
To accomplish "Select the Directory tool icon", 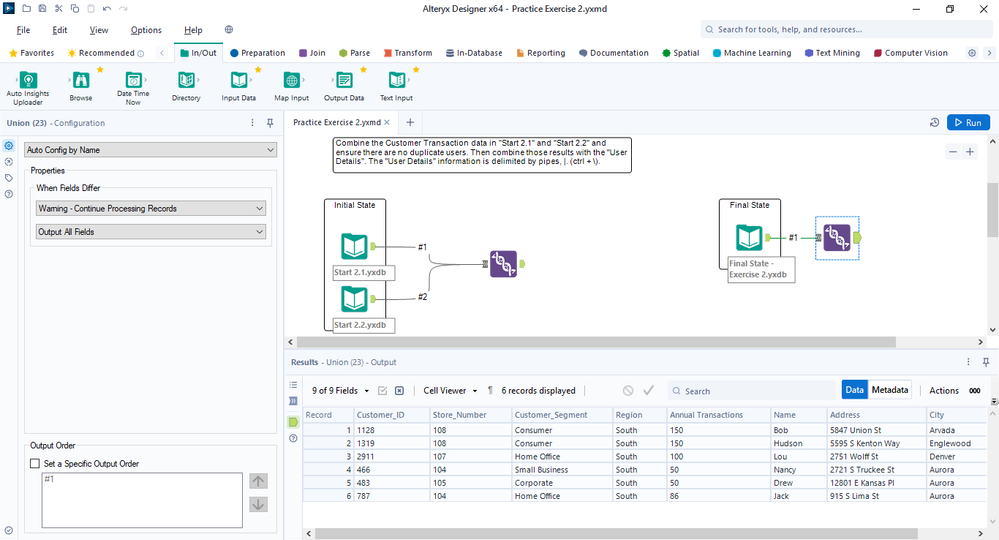I will point(186,81).
